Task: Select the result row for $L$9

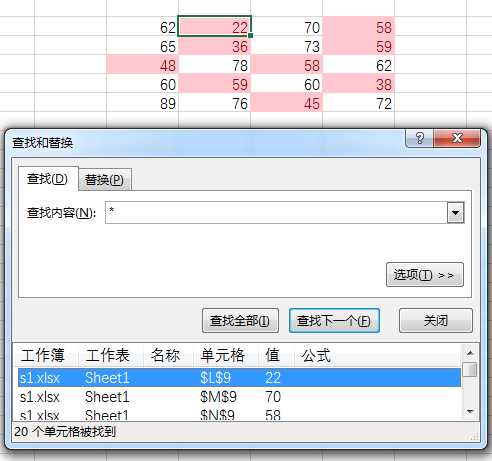Action: tap(239, 378)
